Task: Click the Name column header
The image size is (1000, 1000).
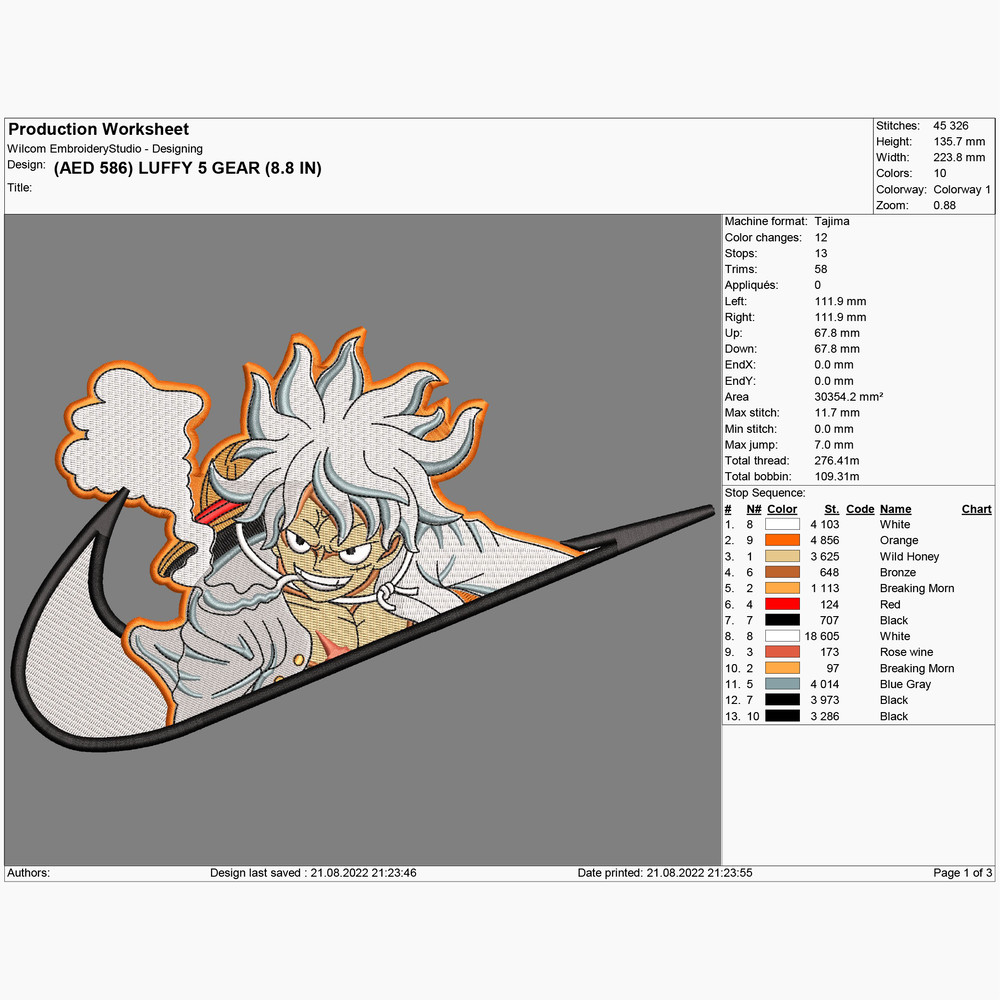Action: point(895,509)
